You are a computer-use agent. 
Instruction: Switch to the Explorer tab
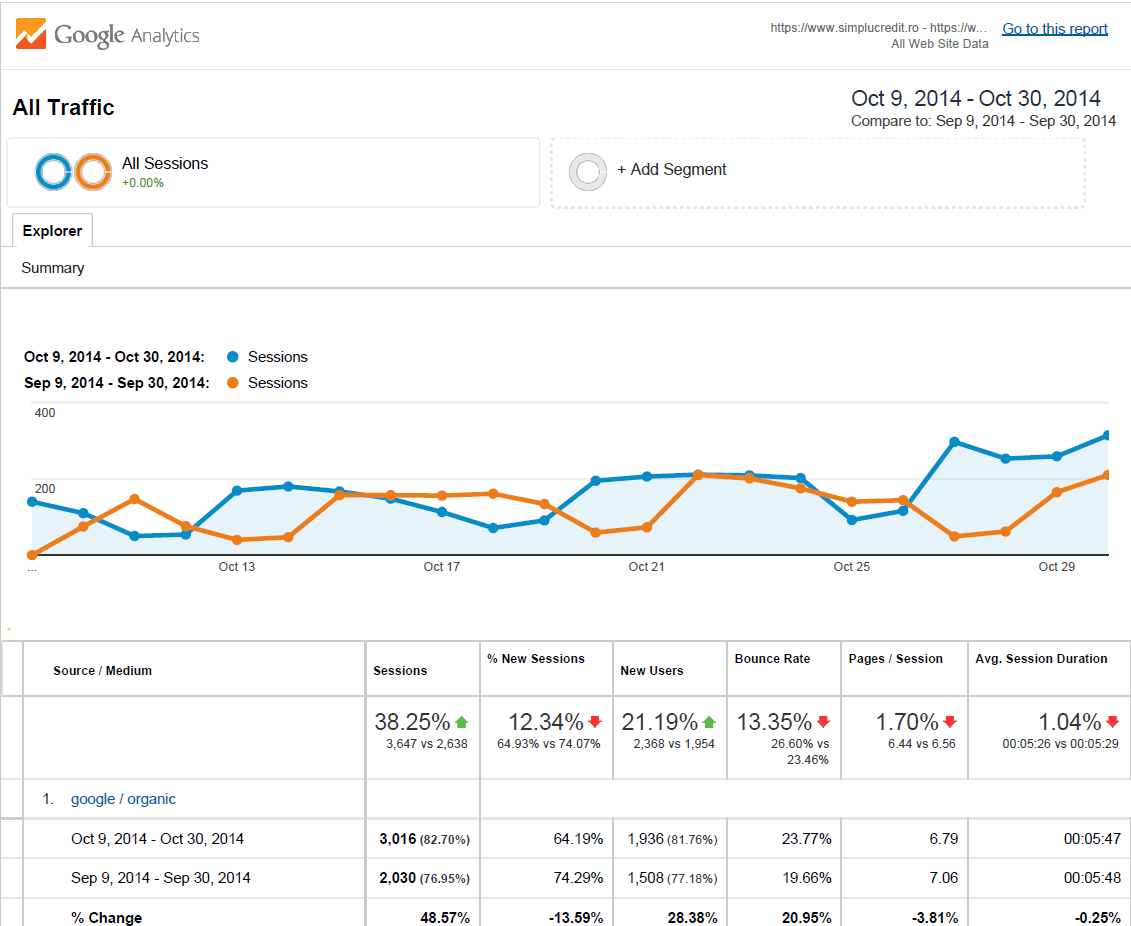tap(52, 230)
